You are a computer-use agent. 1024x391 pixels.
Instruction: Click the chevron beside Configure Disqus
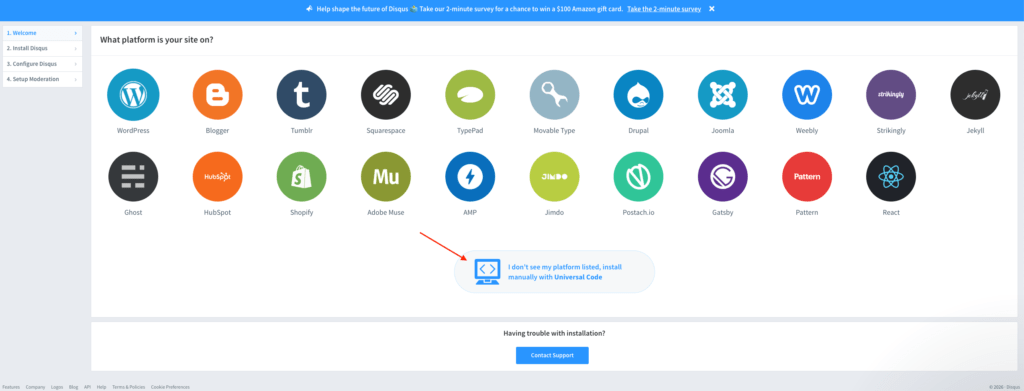pos(76,64)
